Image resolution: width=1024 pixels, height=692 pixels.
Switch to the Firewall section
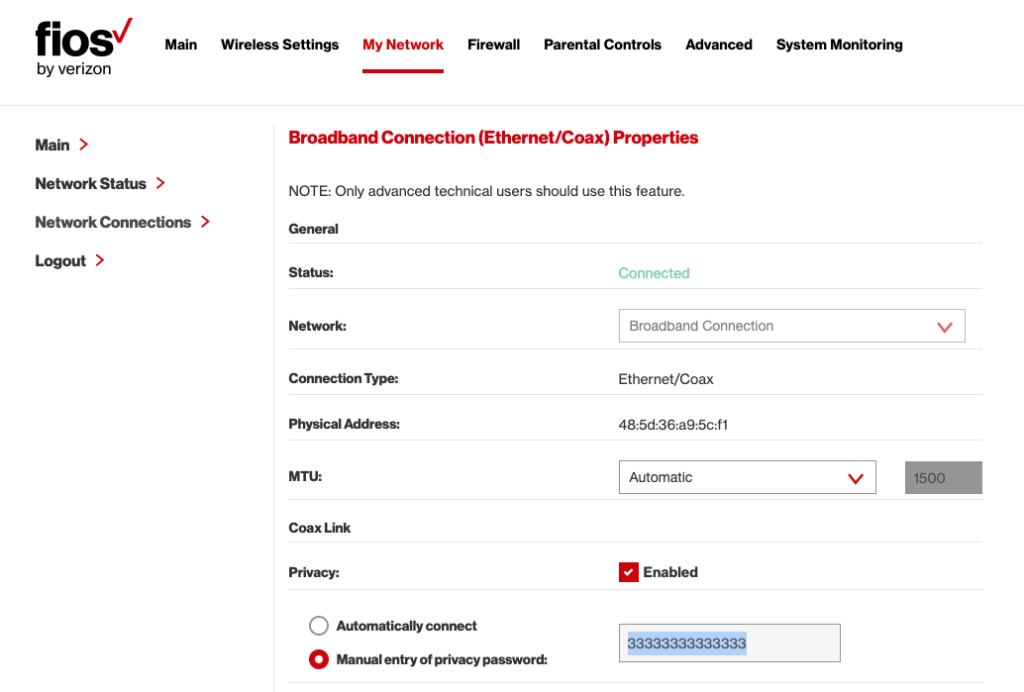(493, 44)
